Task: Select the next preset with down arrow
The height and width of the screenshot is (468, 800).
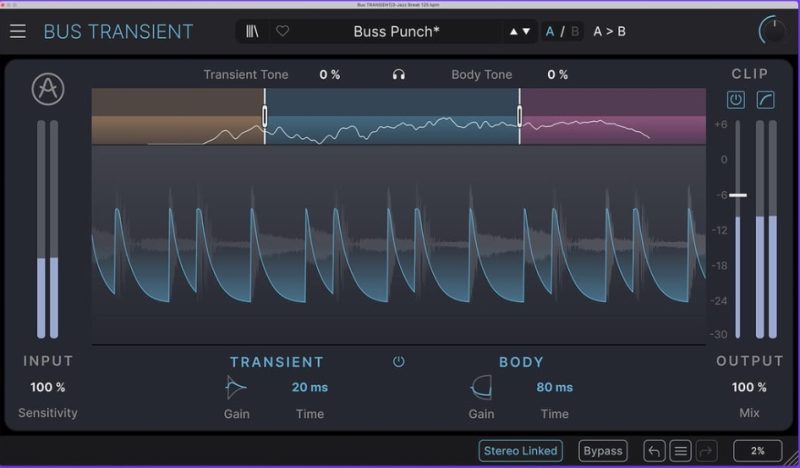Action: (526, 32)
